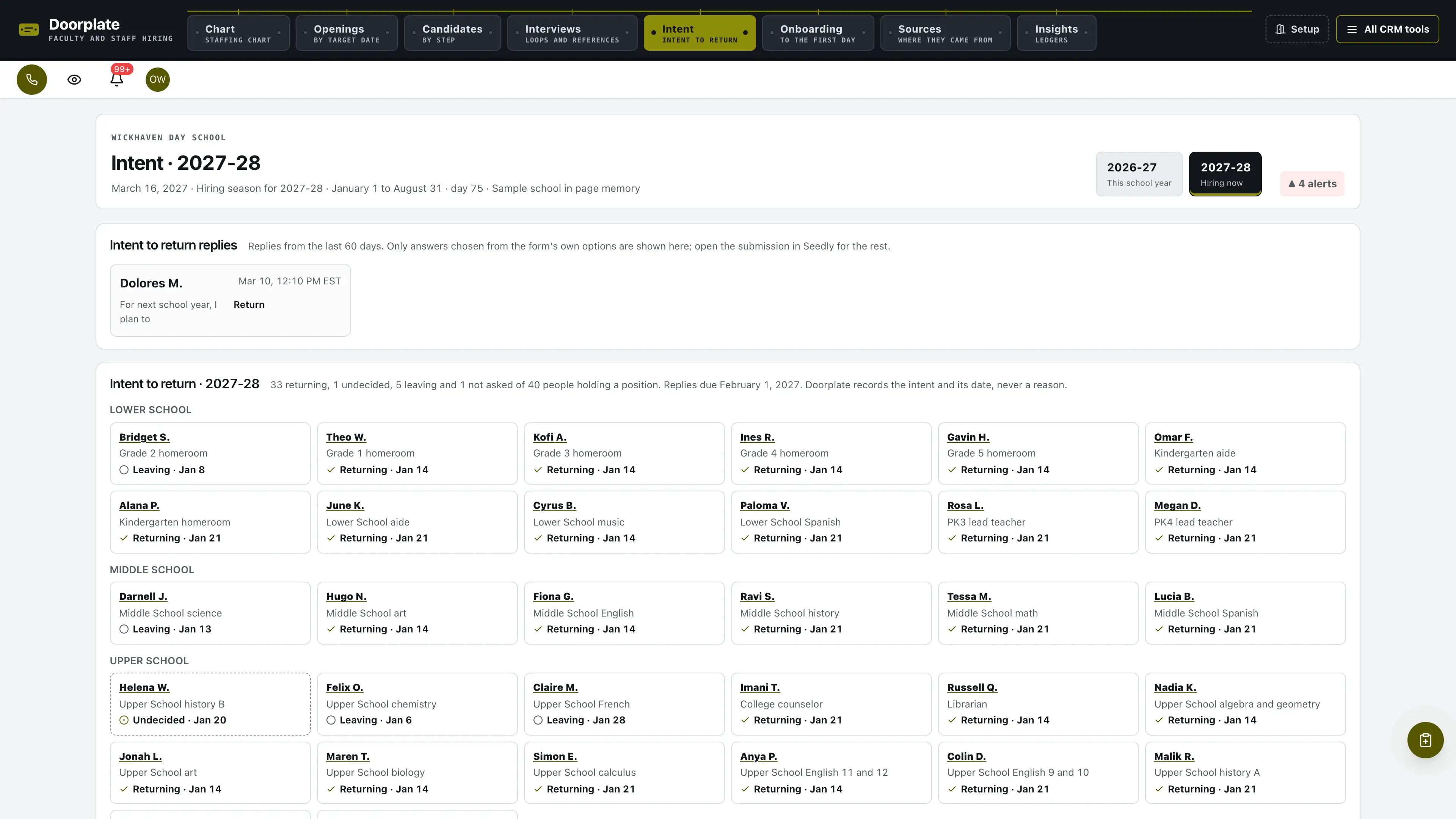1456x819 pixels.
Task: Open Nadia K. profile link
Action: (x=1175, y=687)
